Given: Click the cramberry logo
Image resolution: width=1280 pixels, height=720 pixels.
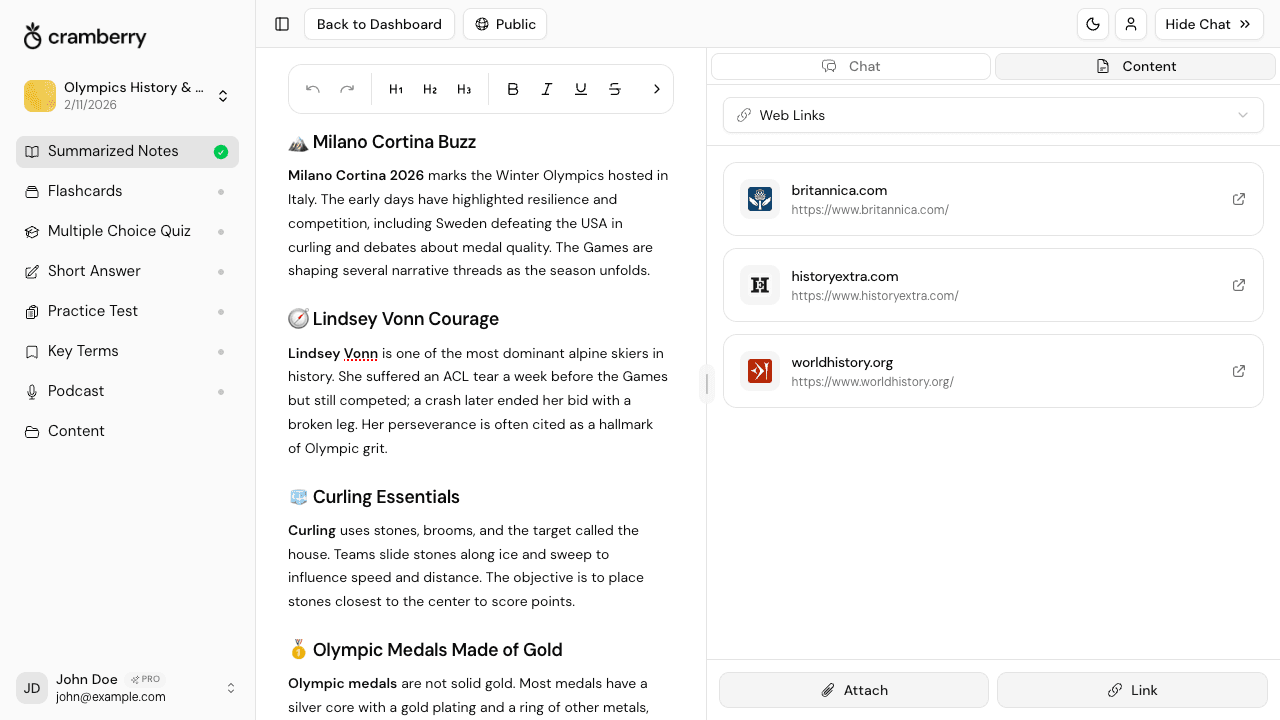Looking at the screenshot, I should tap(84, 36).
